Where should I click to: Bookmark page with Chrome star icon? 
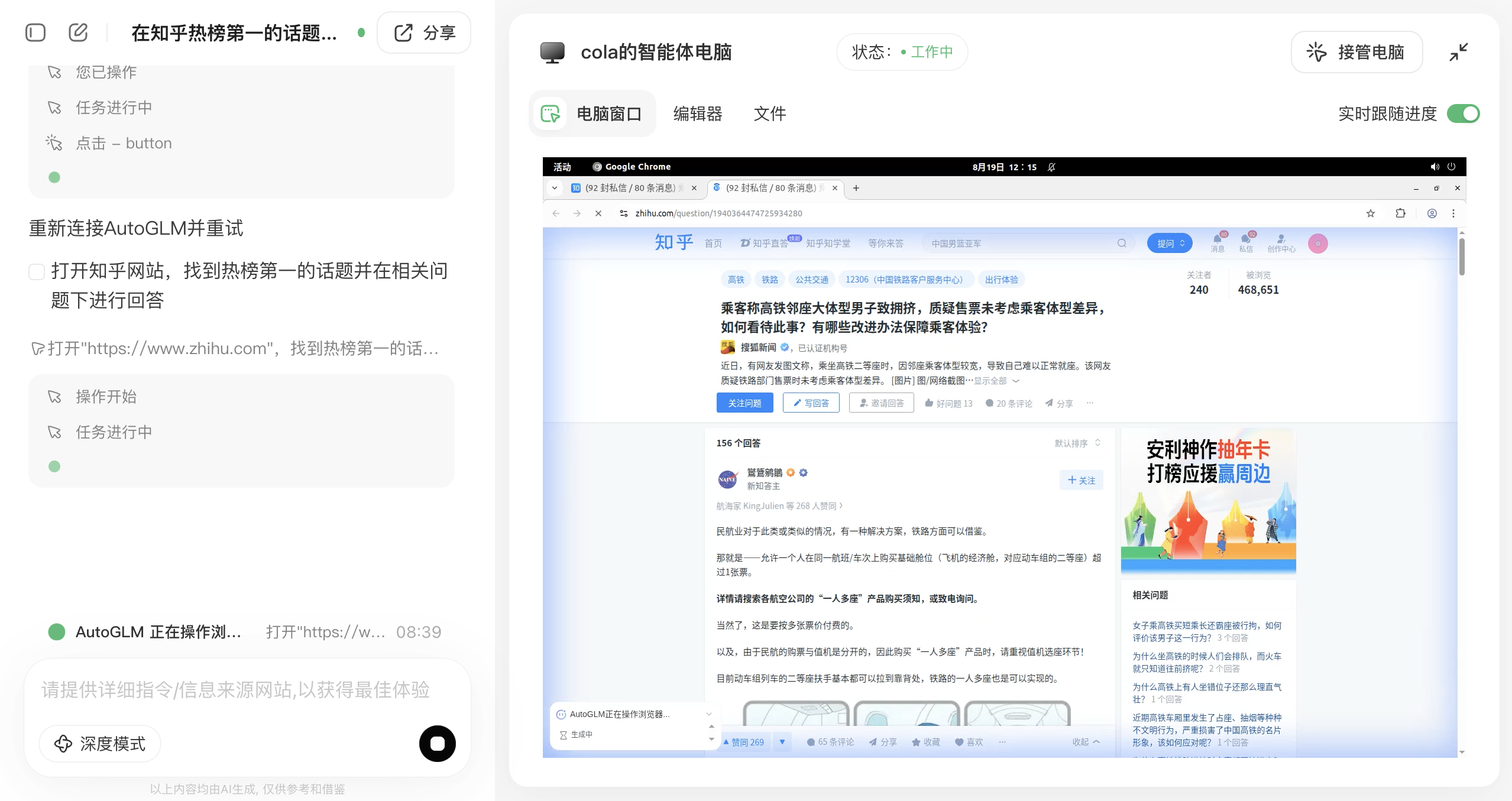tap(1370, 213)
